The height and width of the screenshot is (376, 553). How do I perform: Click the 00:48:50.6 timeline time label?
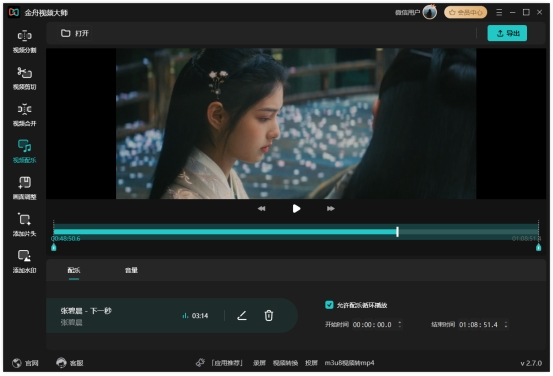click(x=66, y=239)
